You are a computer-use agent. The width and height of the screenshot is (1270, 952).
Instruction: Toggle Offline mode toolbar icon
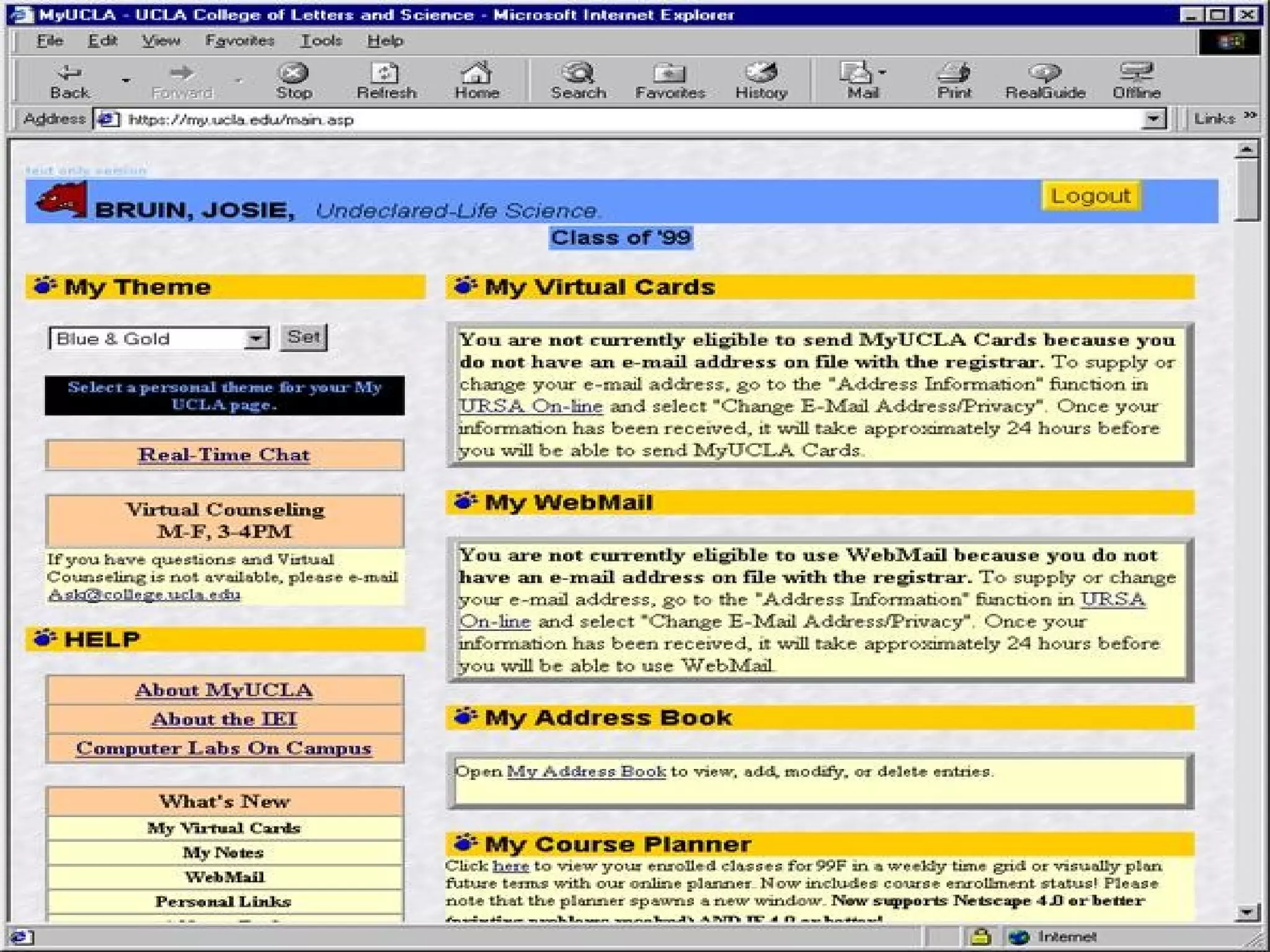1136,81
